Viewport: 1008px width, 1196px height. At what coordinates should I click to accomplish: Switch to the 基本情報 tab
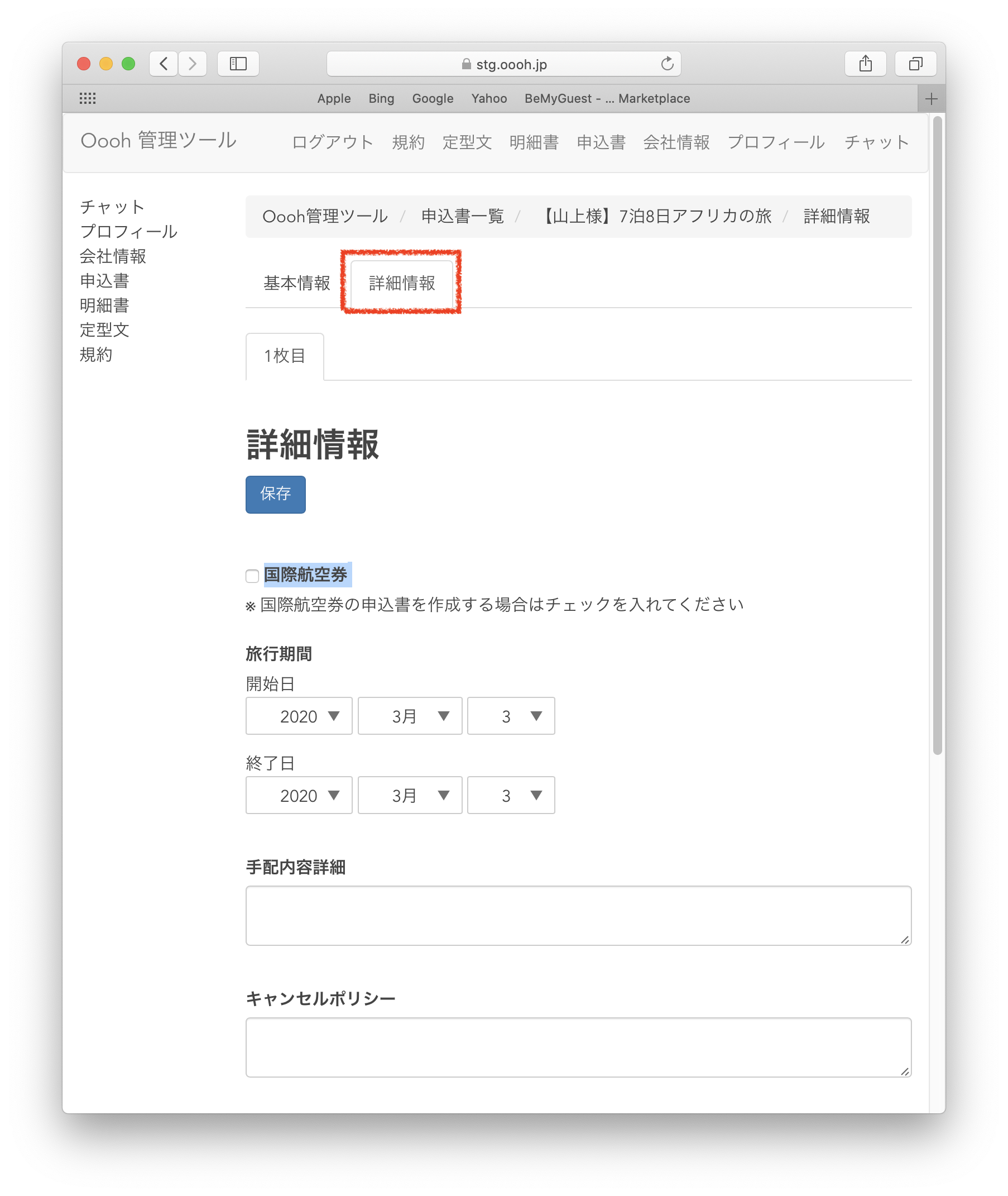click(x=296, y=283)
